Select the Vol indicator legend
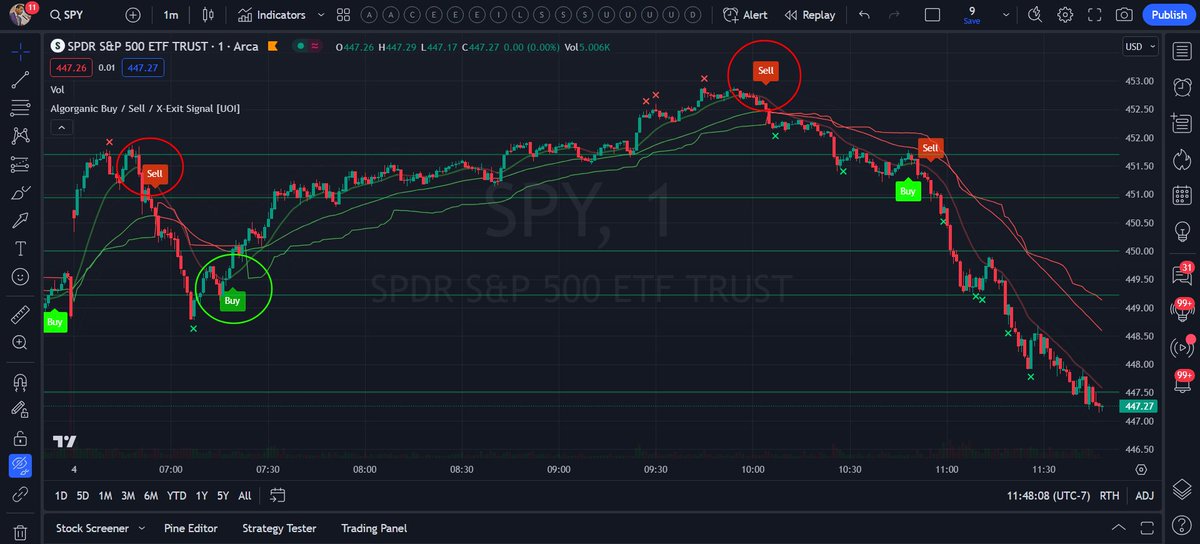 click(57, 89)
